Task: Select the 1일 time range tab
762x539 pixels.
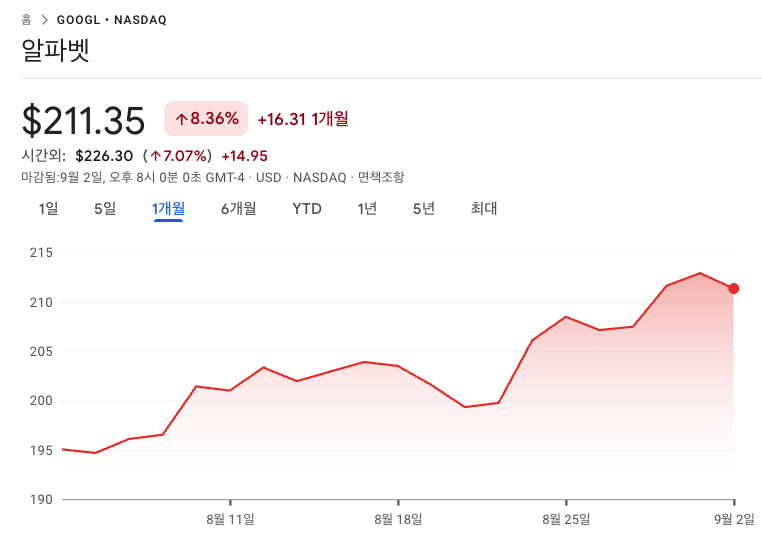Action: 48,209
